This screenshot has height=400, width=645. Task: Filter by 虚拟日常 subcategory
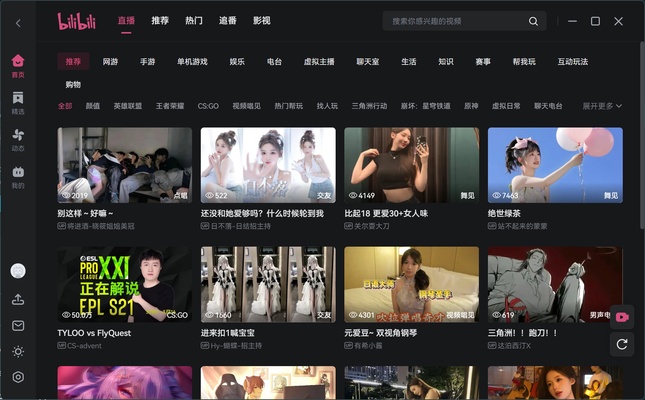pos(506,106)
